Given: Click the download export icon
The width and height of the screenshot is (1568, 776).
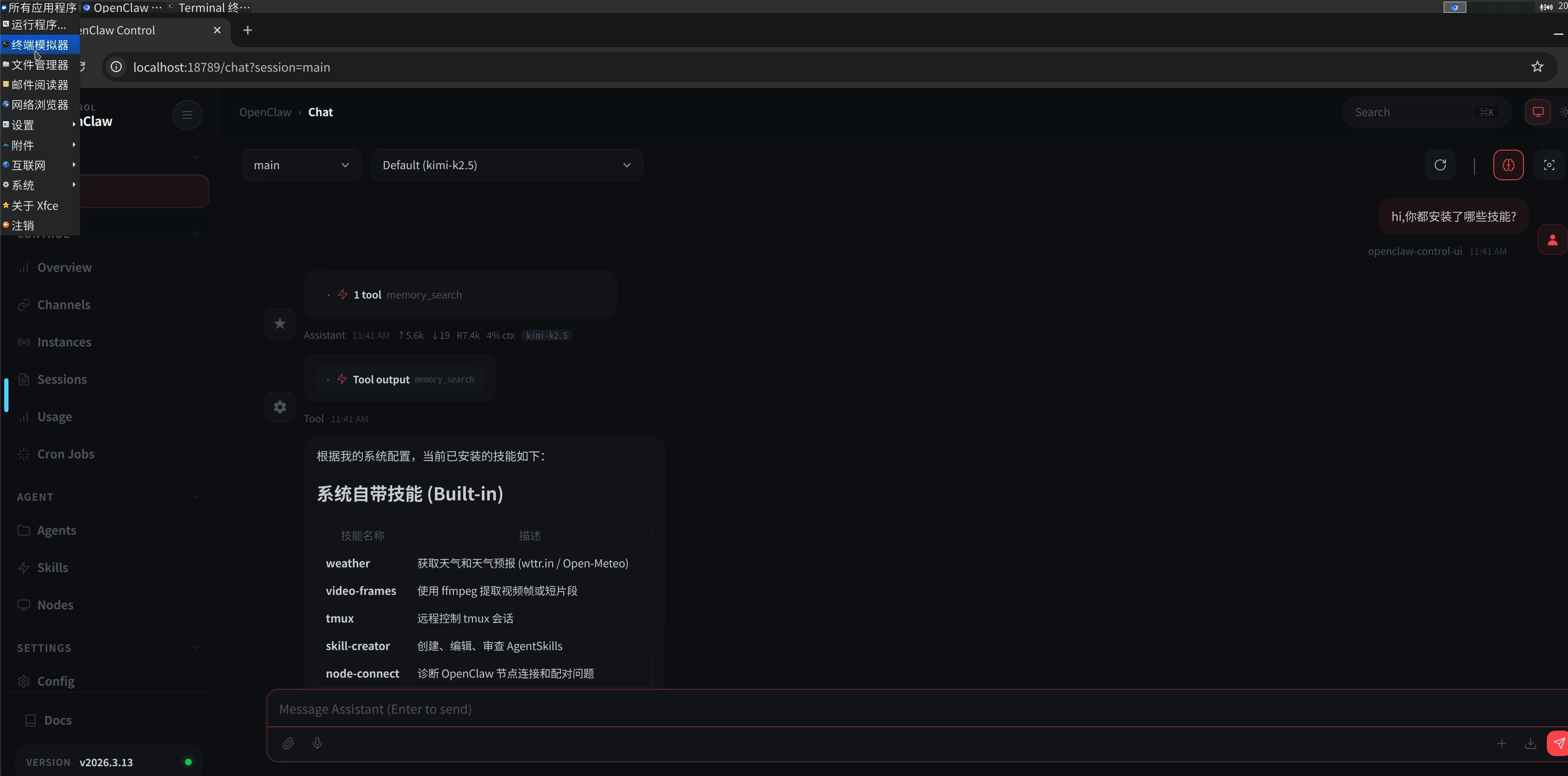Looking at the screenshot, I should pos(1530,743).
